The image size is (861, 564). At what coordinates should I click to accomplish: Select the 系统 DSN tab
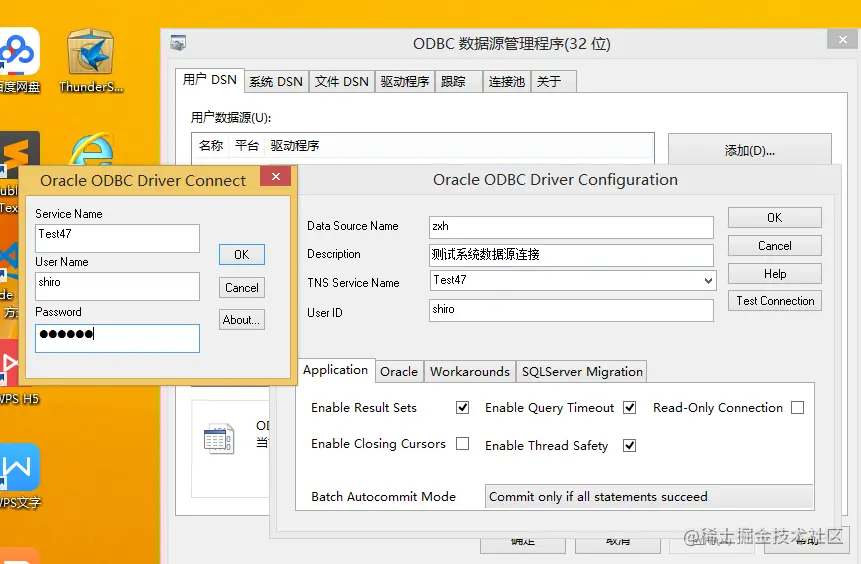pyautogui.click(x=276, y=82)
